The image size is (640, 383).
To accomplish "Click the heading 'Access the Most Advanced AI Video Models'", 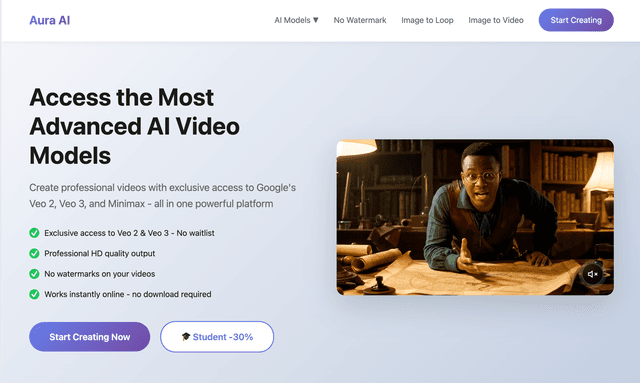I will 134,126.
